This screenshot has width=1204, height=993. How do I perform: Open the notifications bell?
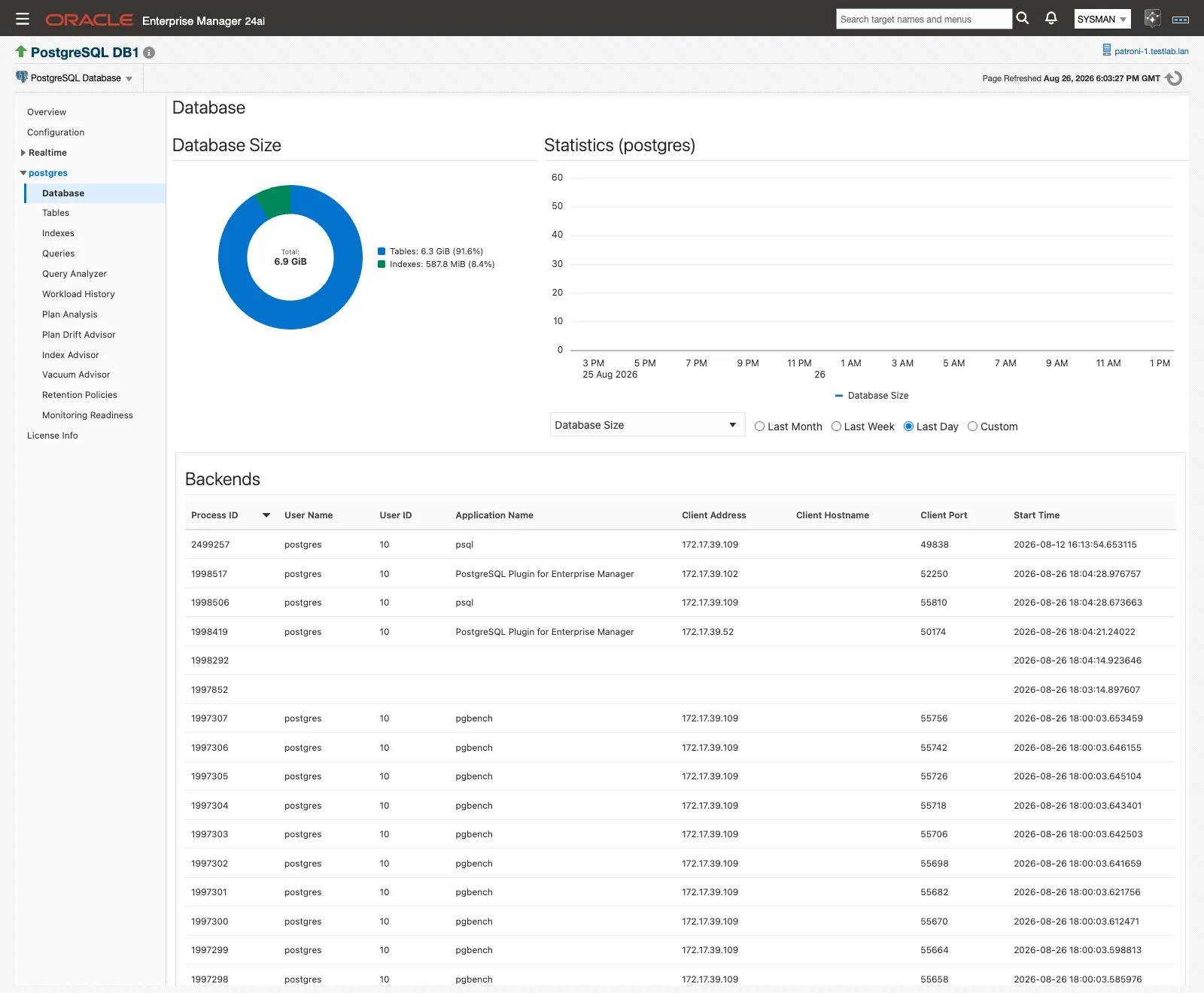pos(1051,18)
